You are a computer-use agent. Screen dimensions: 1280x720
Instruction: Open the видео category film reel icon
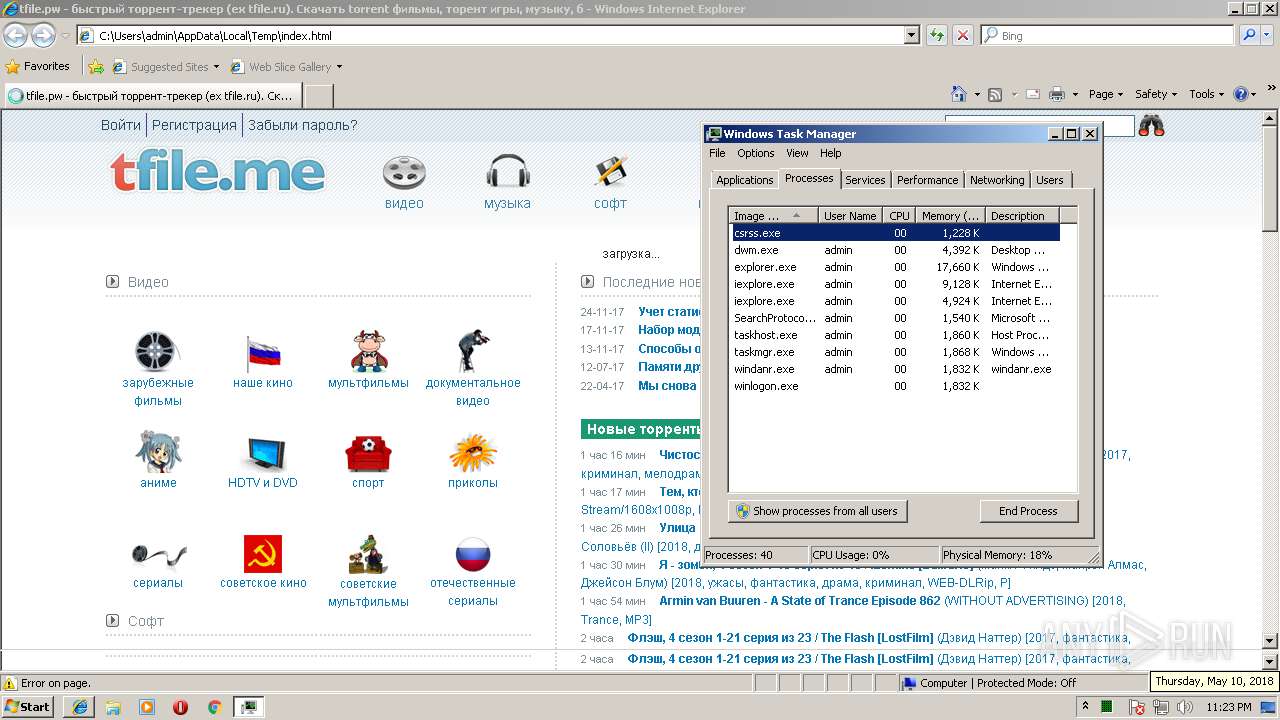click(404, 172)
